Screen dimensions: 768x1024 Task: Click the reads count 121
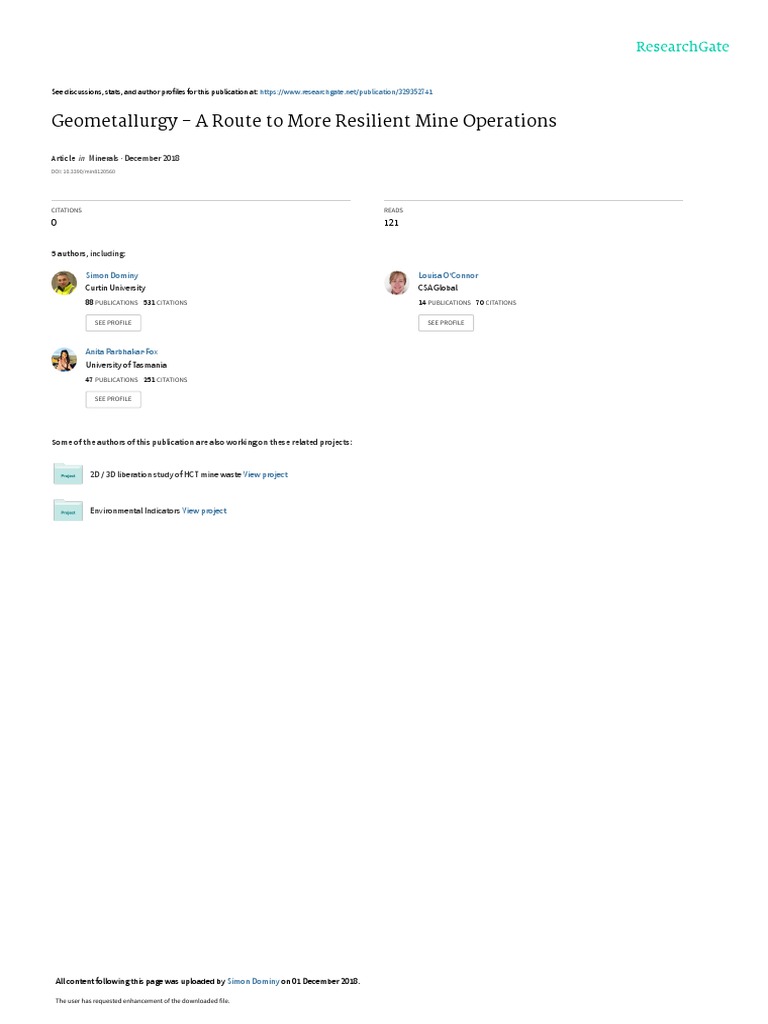391,223
